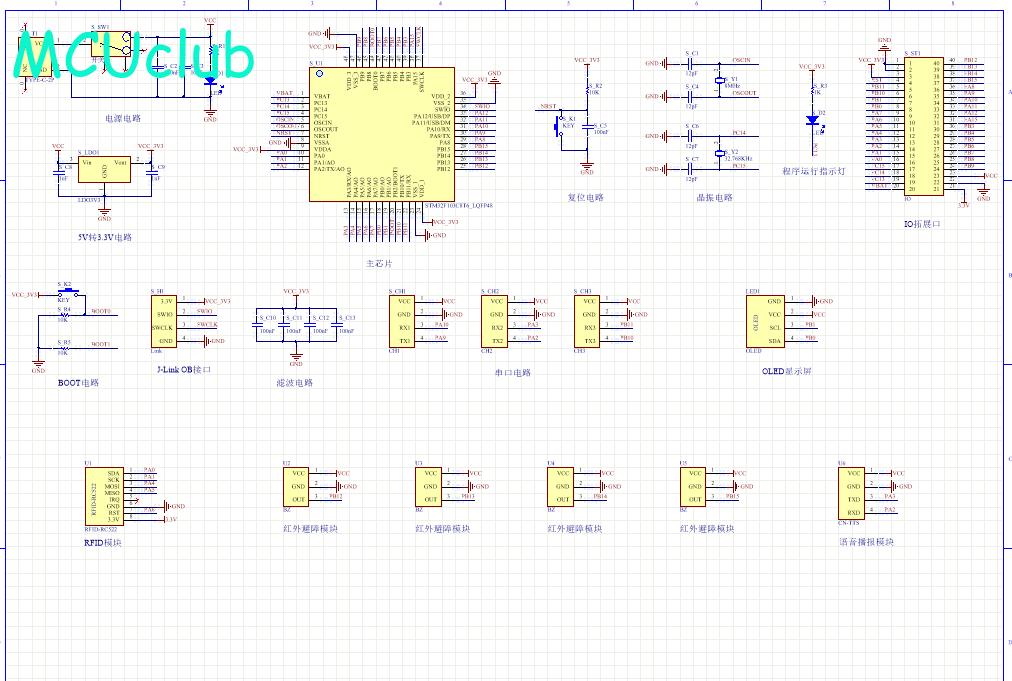1012x681 pixels.
Task: Click the S_C10 100nF filter capacitor
Action: (257, 324)
